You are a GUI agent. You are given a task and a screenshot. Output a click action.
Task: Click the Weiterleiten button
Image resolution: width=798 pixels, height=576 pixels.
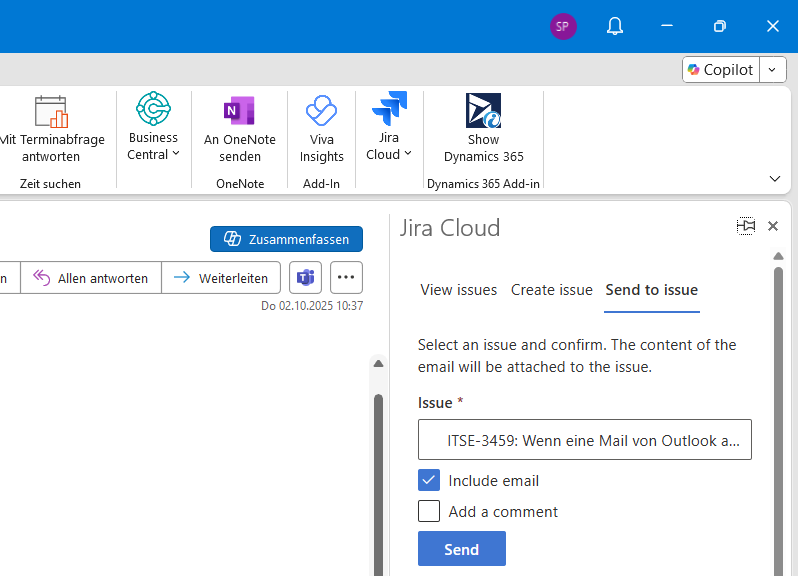[x=221, y=278]
